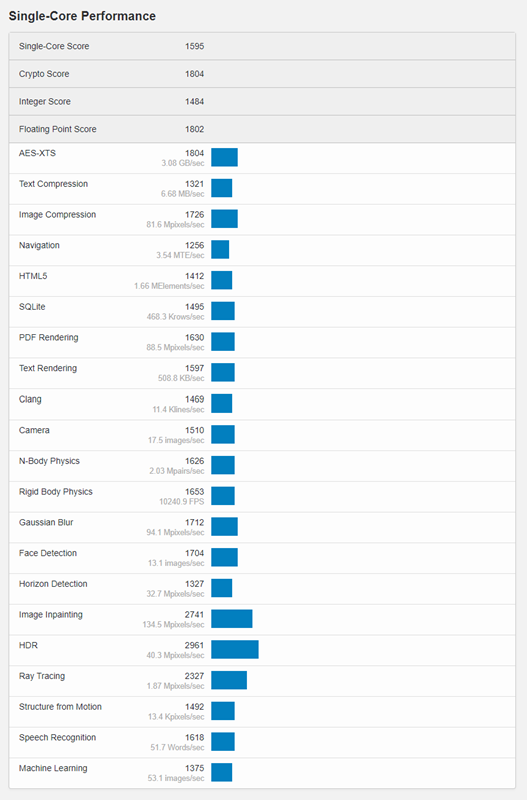Click the HDR score bar
The height and width of the screenshot is (800, 527).
[x=235, y=649]
